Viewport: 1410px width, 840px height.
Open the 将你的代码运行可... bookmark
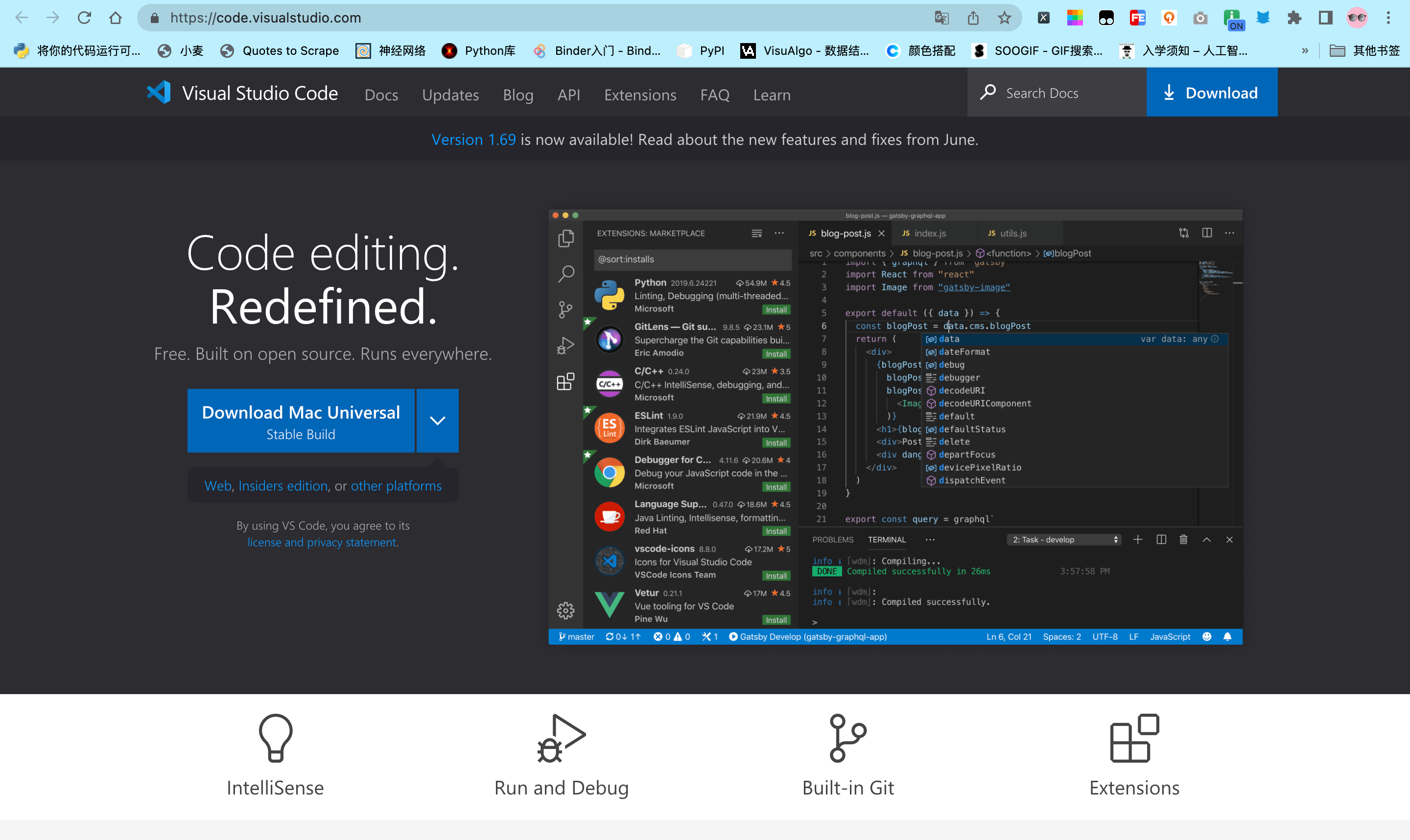[x=77, y=51]
